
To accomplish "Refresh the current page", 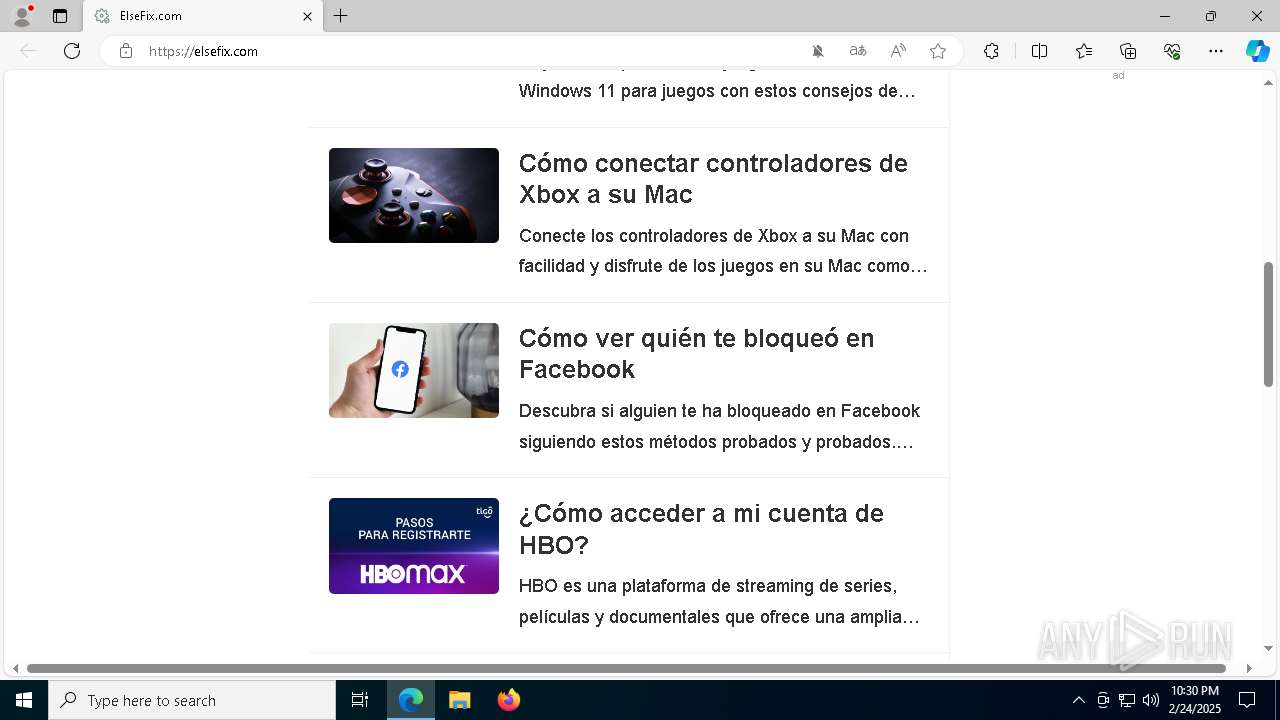I will 72,51.
